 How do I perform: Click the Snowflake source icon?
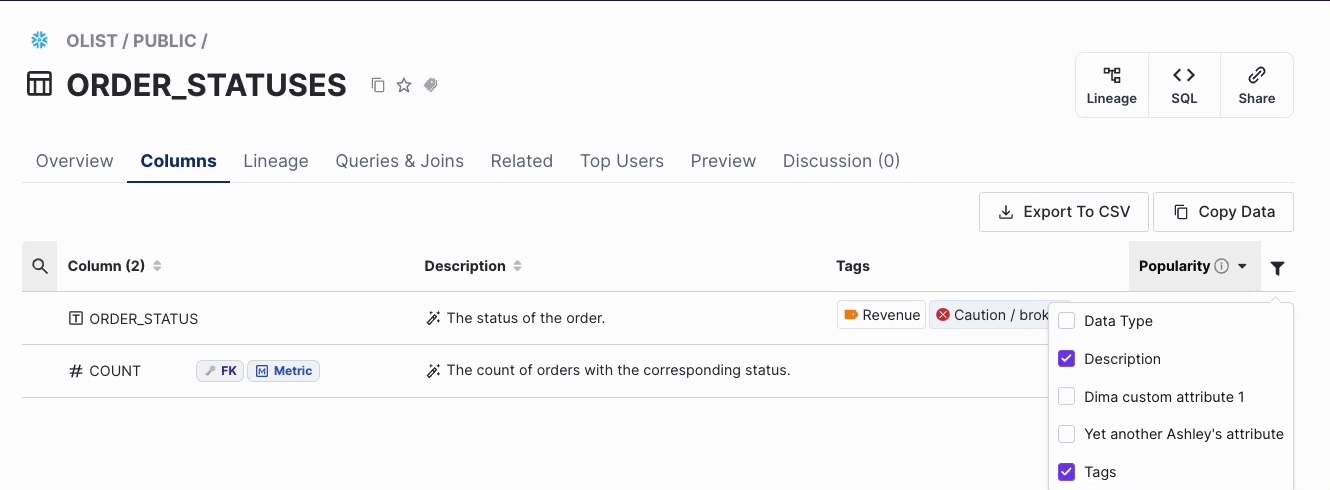click(40, 41)
